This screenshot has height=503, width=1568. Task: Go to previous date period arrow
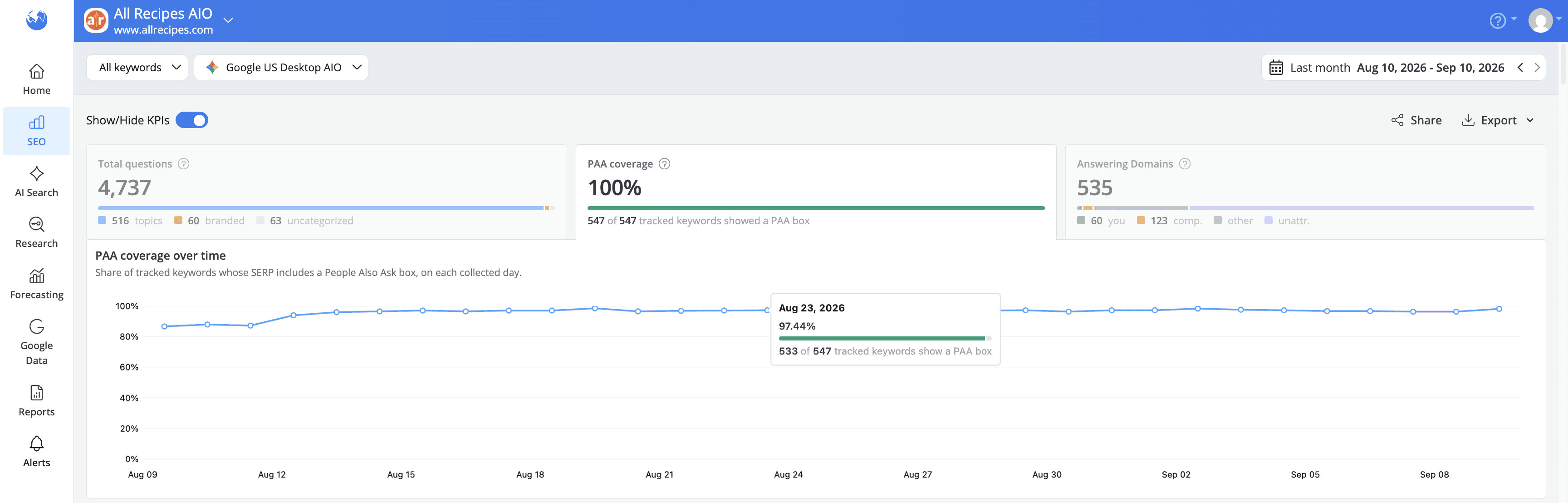(x=1520, y=68)
